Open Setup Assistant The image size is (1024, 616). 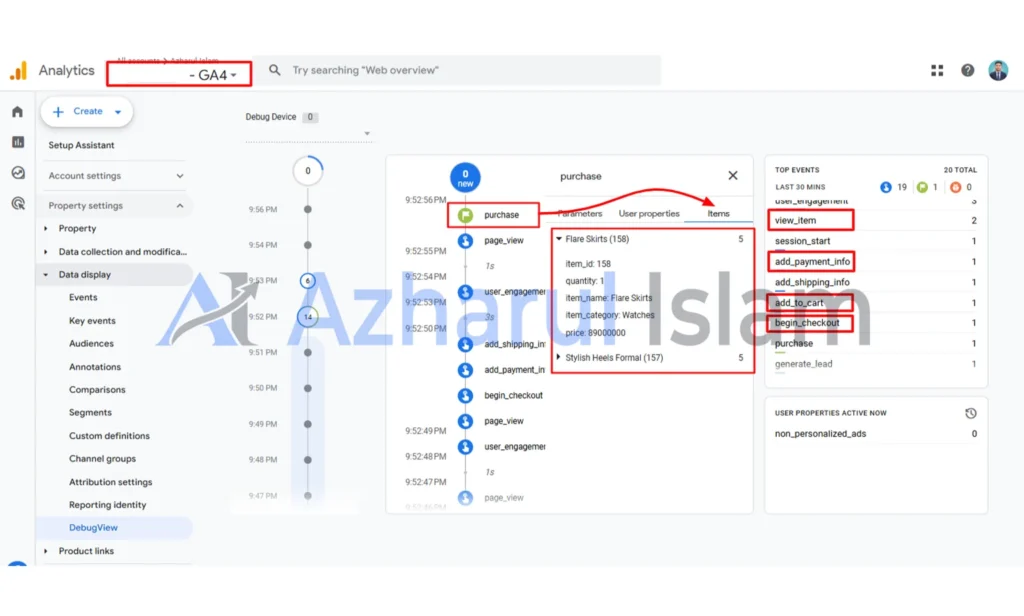coord(81,145)
